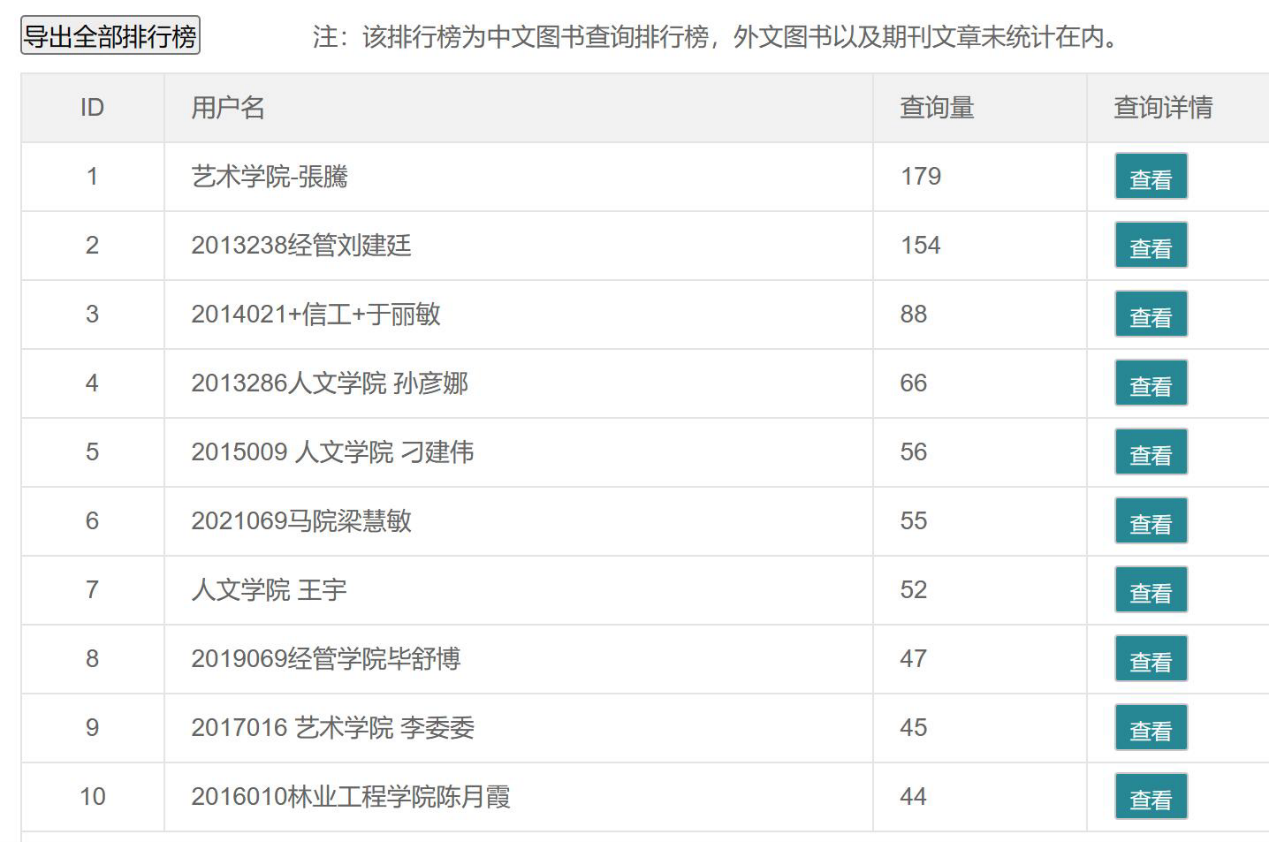Select the ID column header

point(92,108)
